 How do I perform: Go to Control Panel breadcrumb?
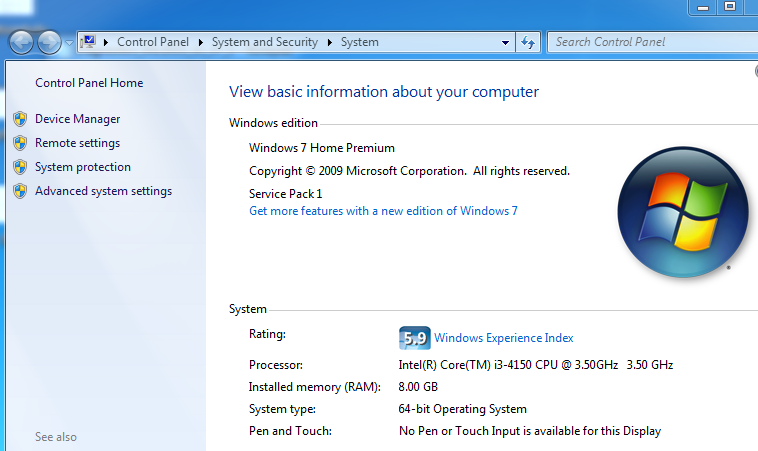153,42
